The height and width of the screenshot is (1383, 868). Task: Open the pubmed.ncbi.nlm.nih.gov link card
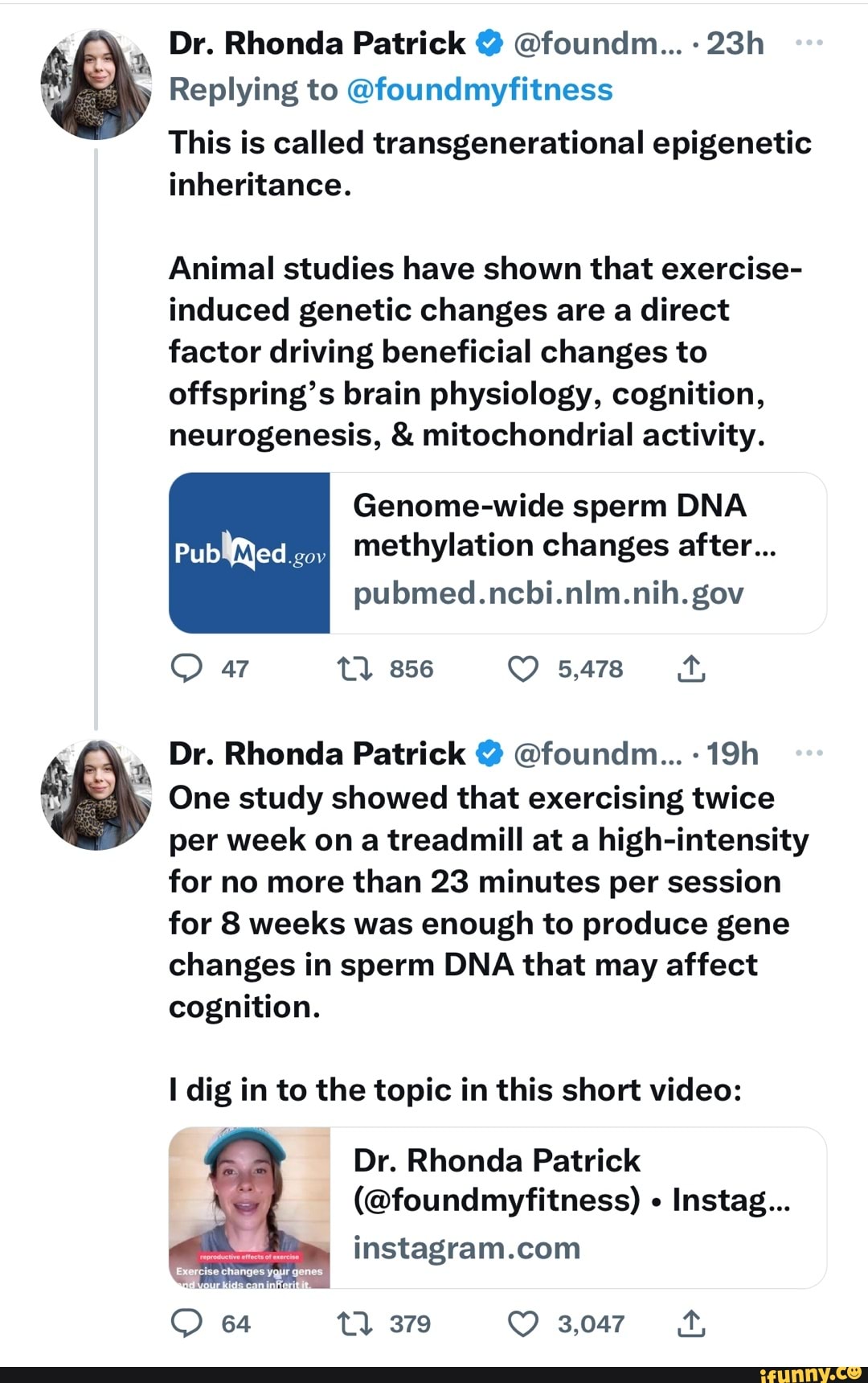pyautogui.click(x=497, y=550)
